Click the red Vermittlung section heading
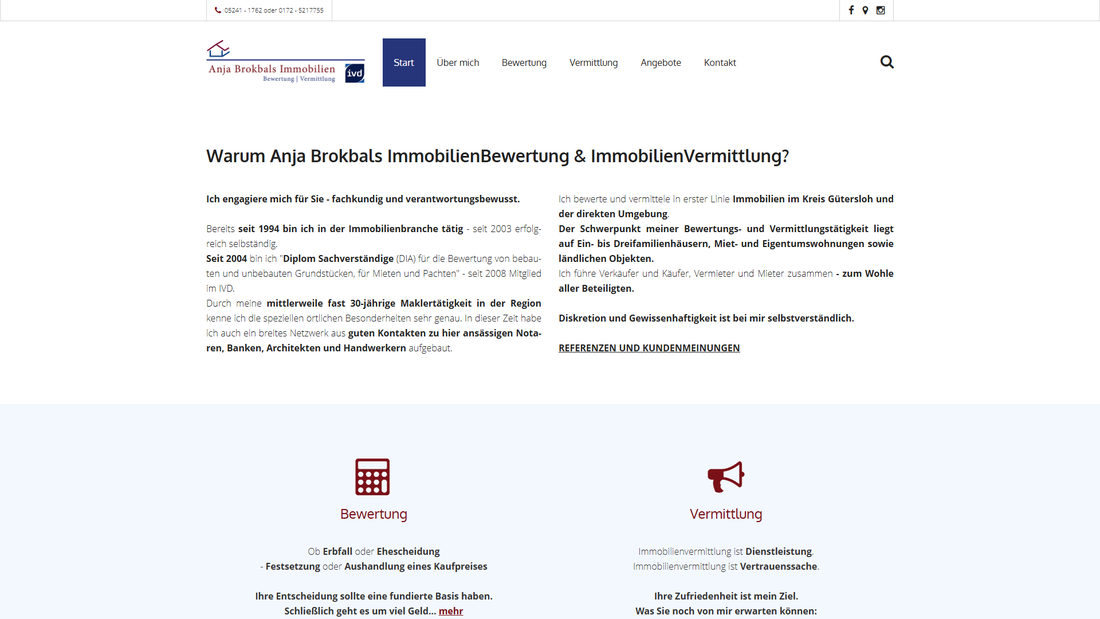The image size is (1100, 619). click(x=726, y=514)
